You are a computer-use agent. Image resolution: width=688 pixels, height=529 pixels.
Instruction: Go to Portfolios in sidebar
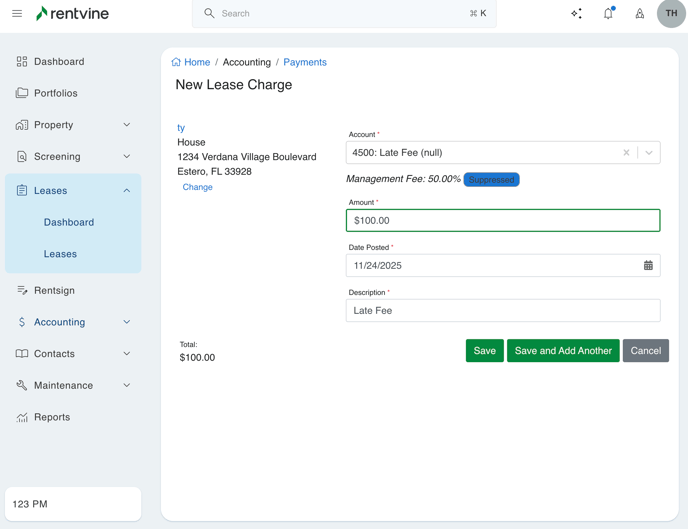click(x=55, y=93)
